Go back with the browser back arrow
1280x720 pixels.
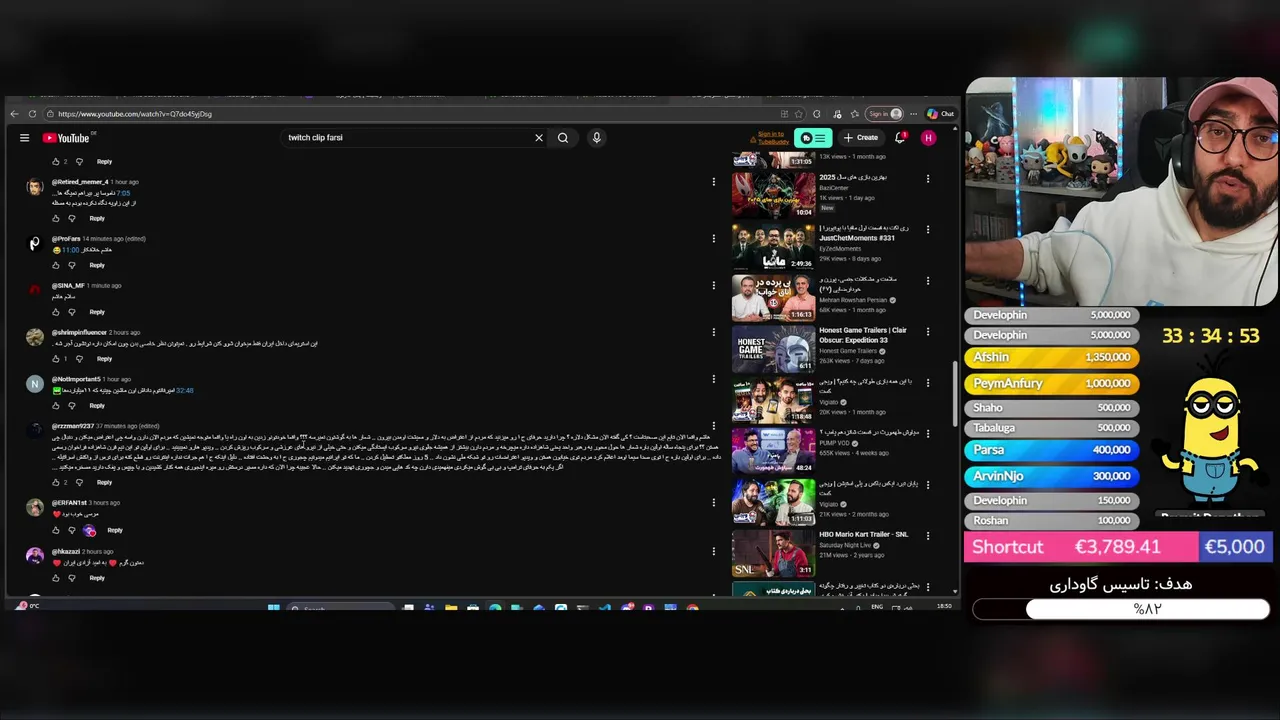click(14, 114)
